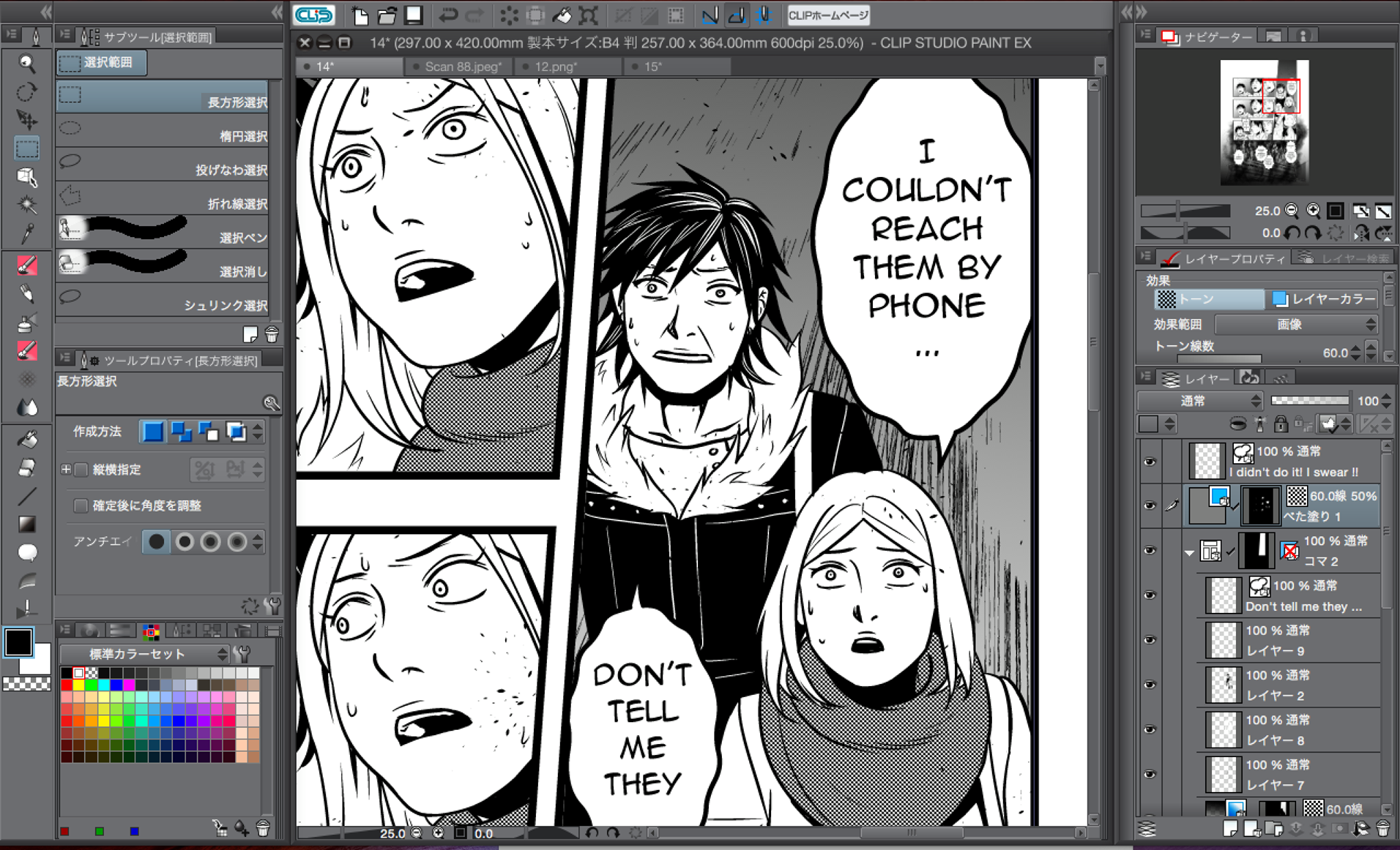Screen dimensions: 1400x850
Task: Select the 選択ペン selection pen sub tool
Action: tap(163, 232)
